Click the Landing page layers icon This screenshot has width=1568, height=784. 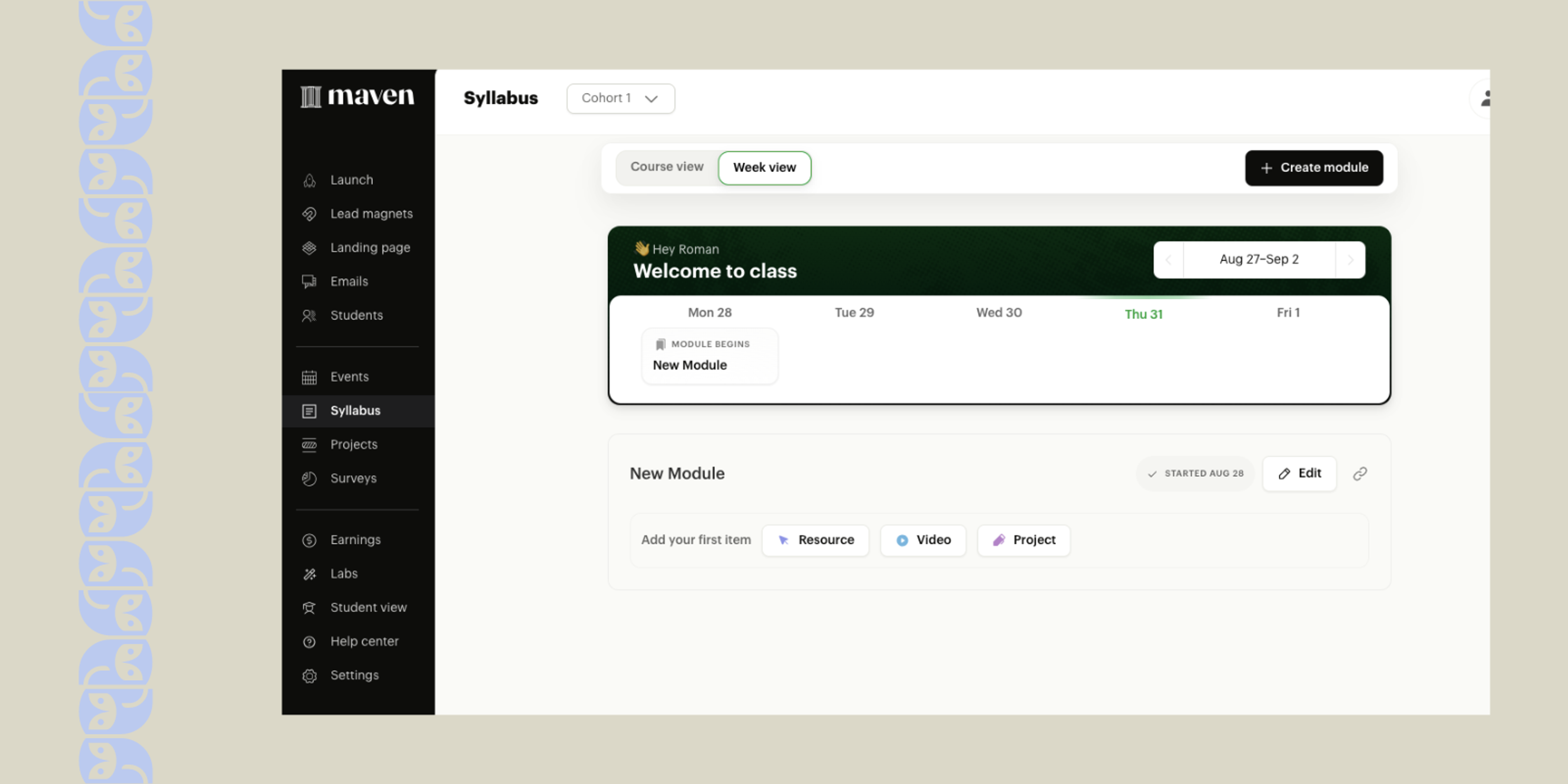309,248
